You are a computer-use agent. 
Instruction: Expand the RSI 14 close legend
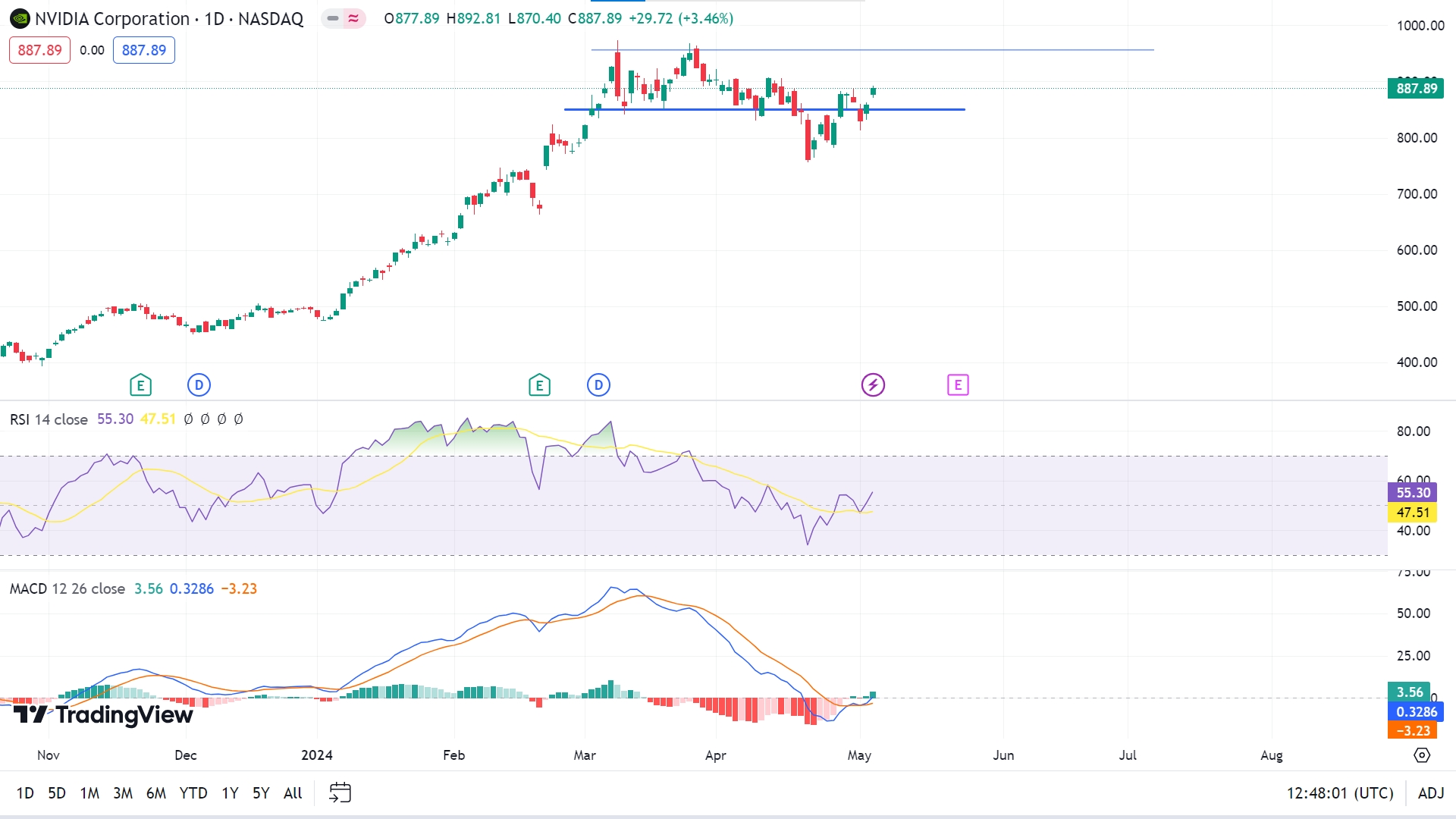[49, 419]
